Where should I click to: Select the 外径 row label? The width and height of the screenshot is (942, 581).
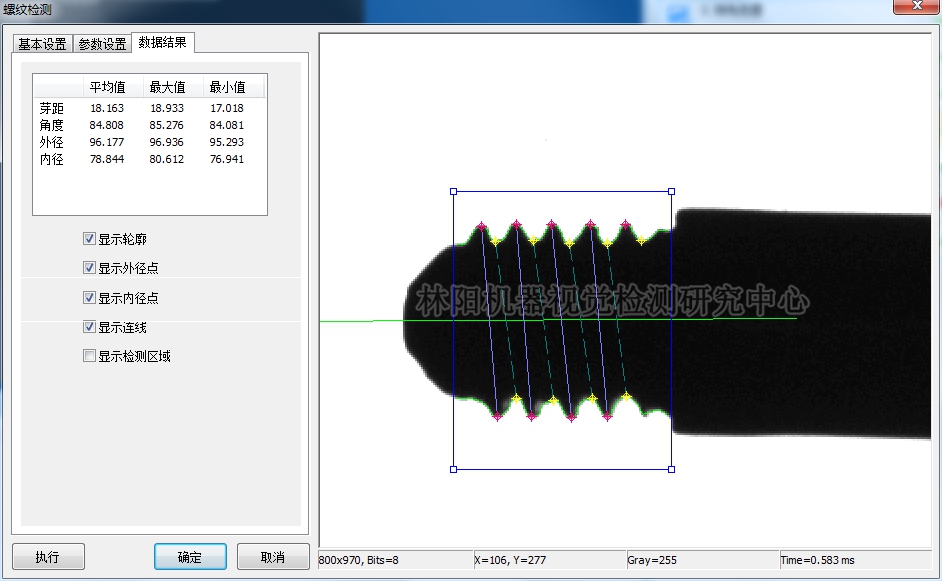click(52, 142)
